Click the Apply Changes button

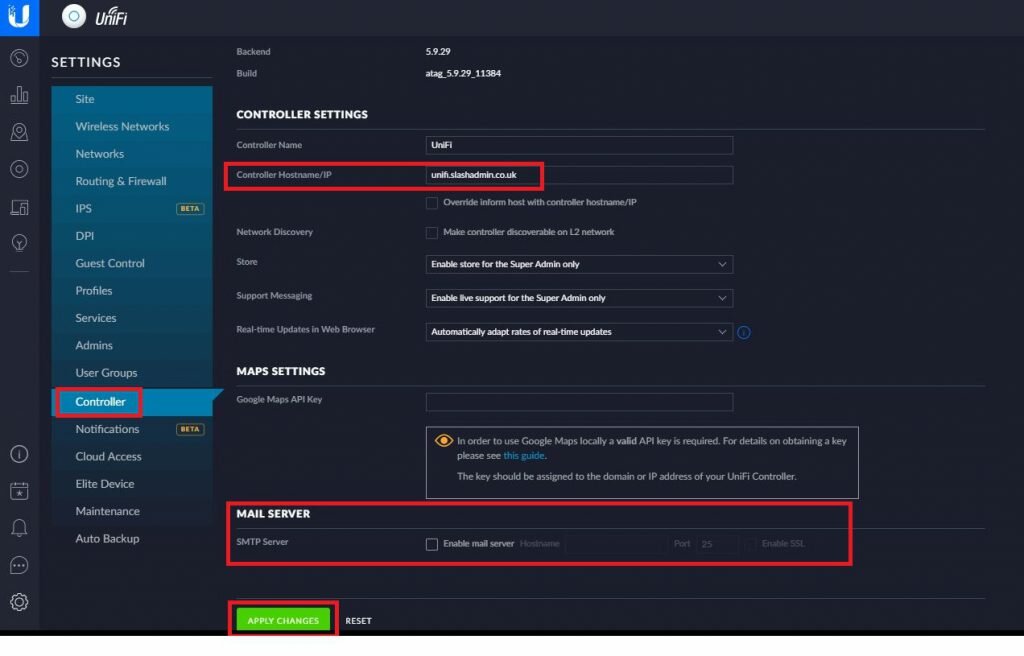pyautogui.click(x=283, y=621)
